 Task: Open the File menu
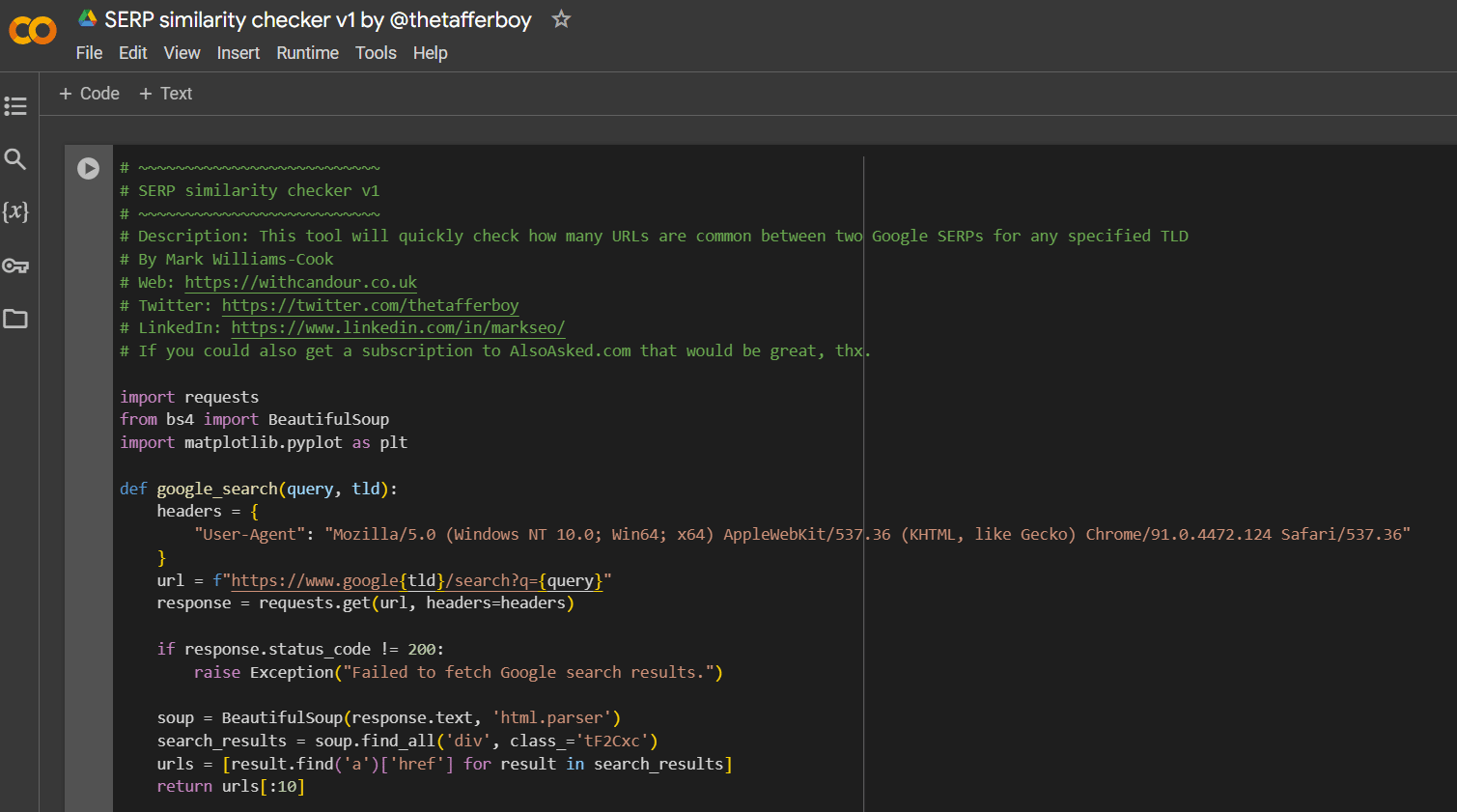point(89,53)
